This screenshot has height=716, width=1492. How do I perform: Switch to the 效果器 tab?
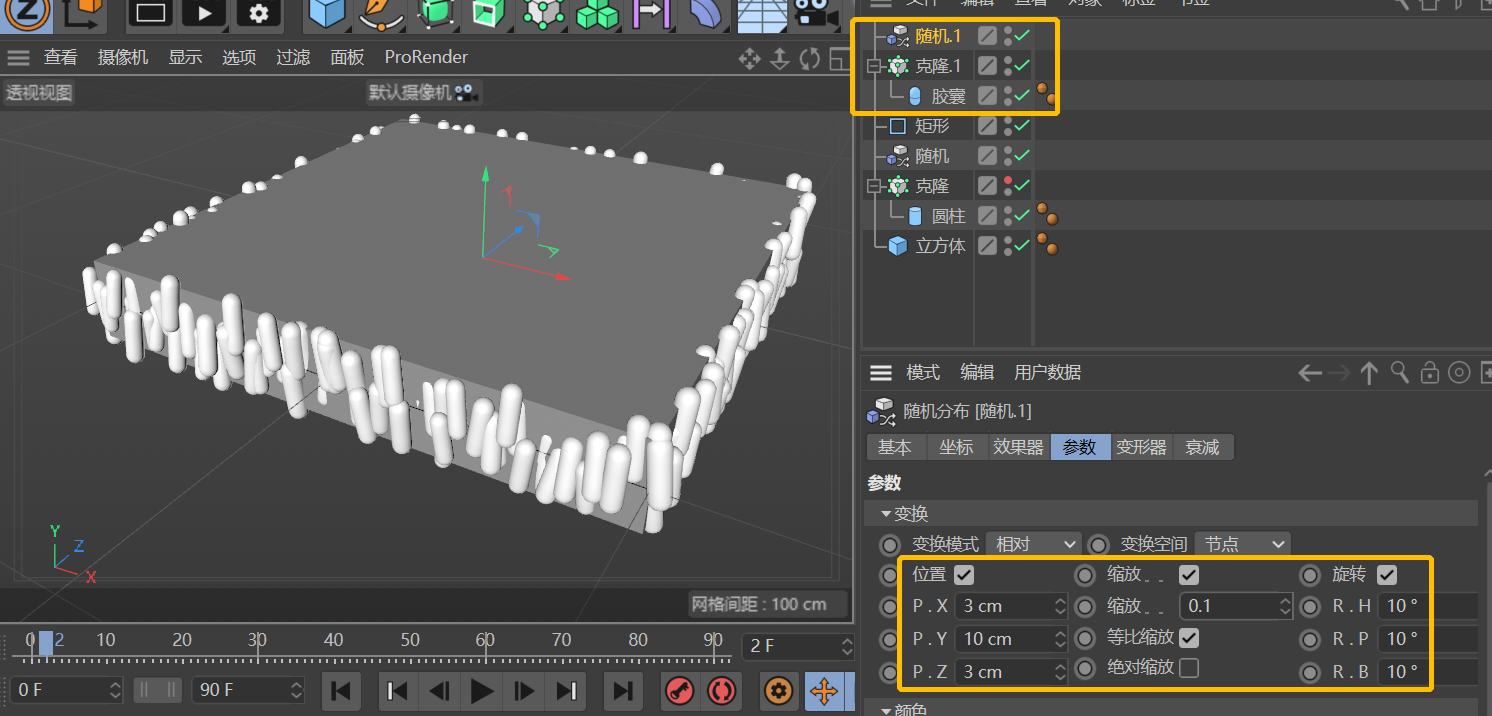pyautogui.click(x=1018, y=447)
